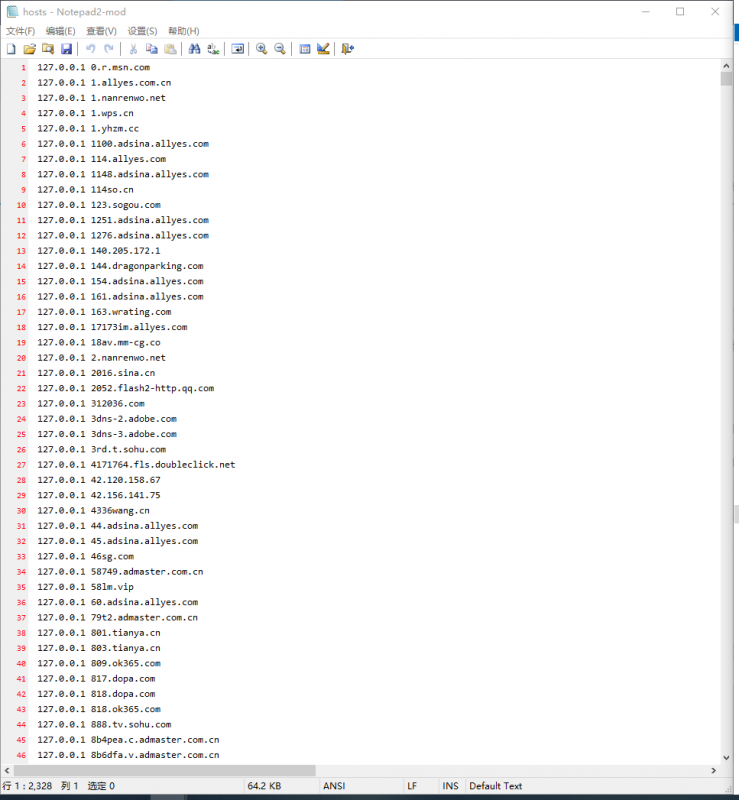Click the line 13 entry 140.205.172.1
Screen dimensions: 739x800
coord(125,250)
